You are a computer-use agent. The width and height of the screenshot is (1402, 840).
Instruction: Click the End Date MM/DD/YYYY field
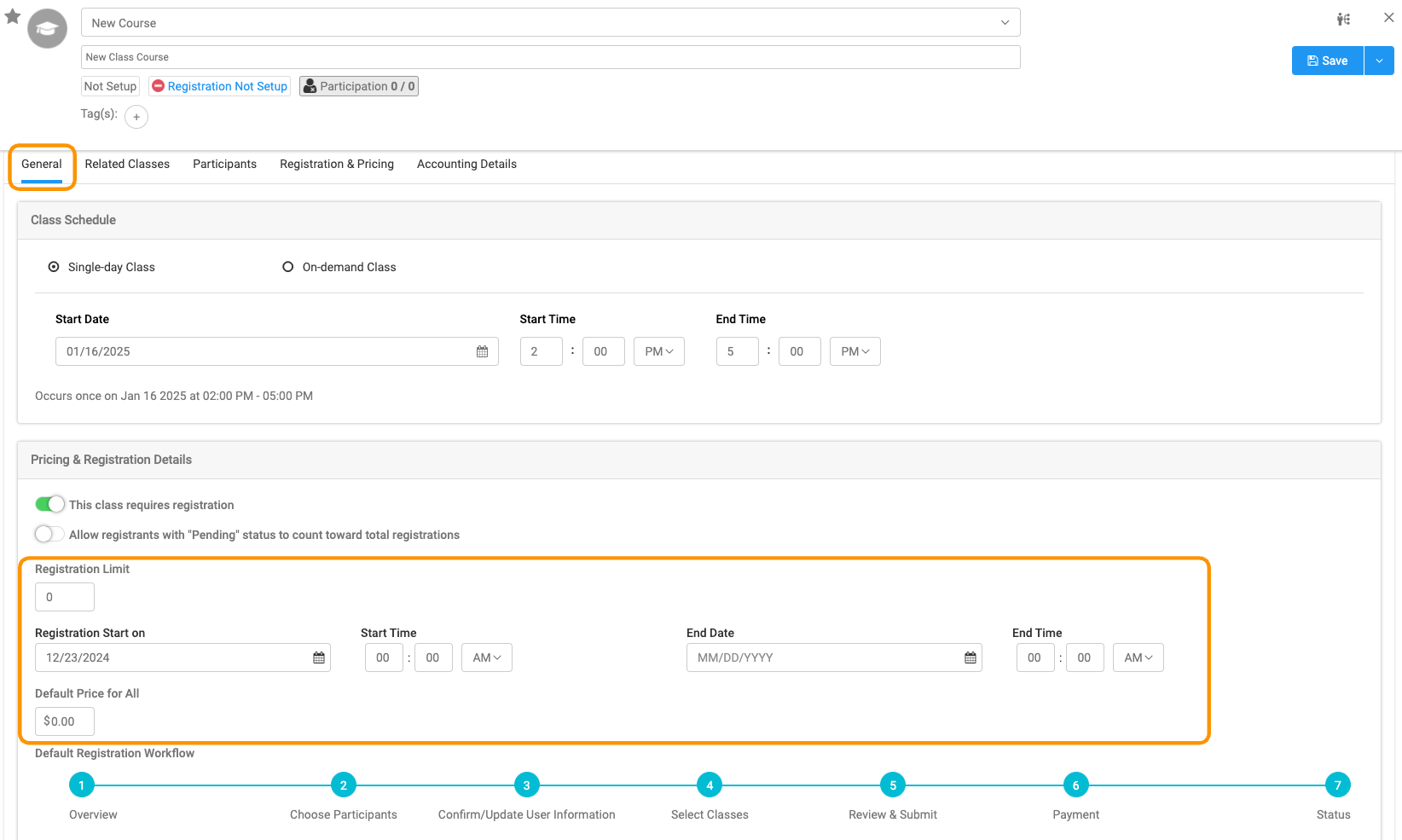point(834,658)
